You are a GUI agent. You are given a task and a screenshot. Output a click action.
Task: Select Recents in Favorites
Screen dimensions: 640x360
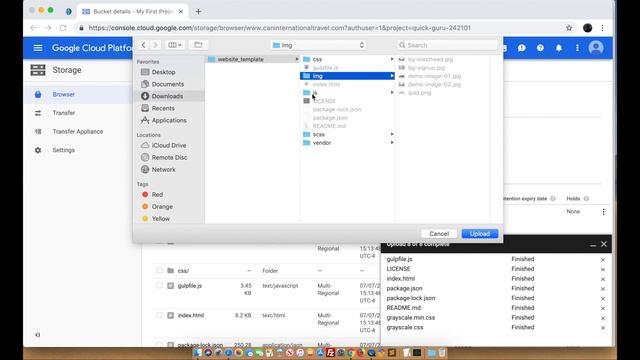[x=163, y=108]
